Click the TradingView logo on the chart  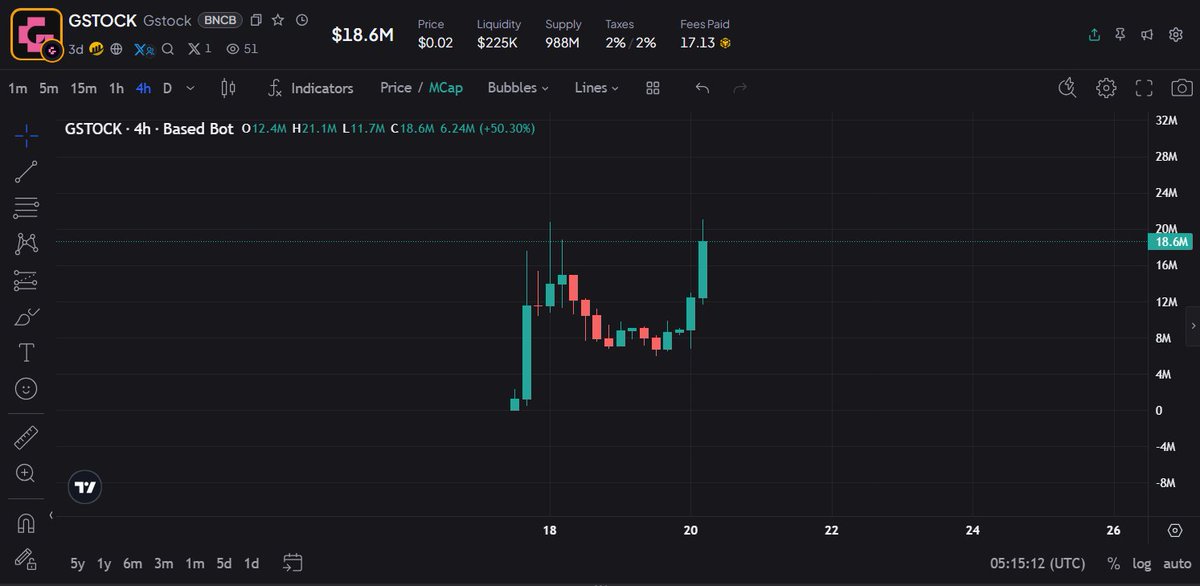coord(86,487)
